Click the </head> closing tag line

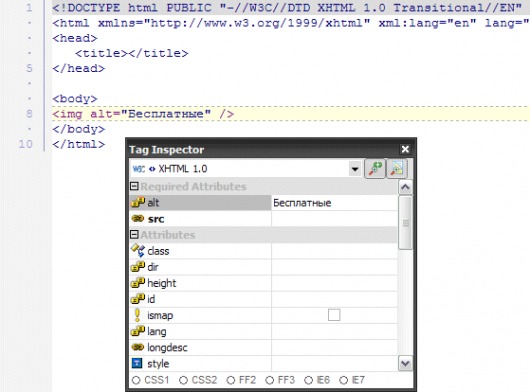pyautogui.click(x=78, y=68)
